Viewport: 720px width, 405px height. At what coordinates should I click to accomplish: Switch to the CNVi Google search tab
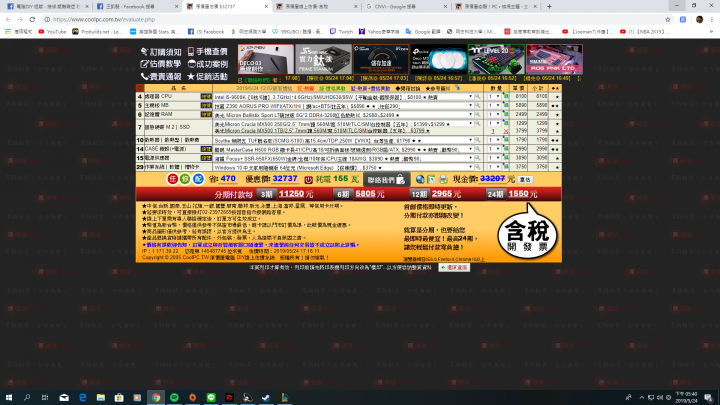pyautogui.click(x=406, y=6)
